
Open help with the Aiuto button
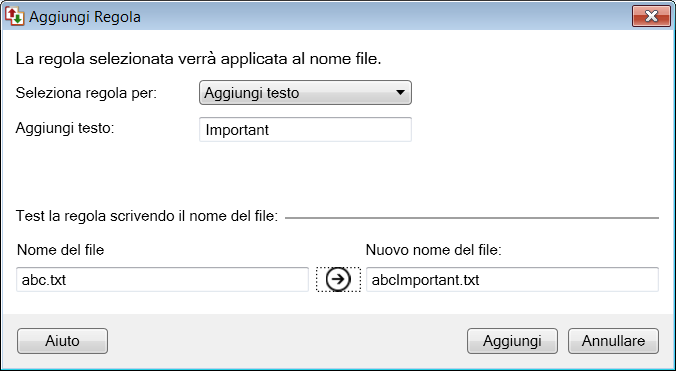(63, 341)
